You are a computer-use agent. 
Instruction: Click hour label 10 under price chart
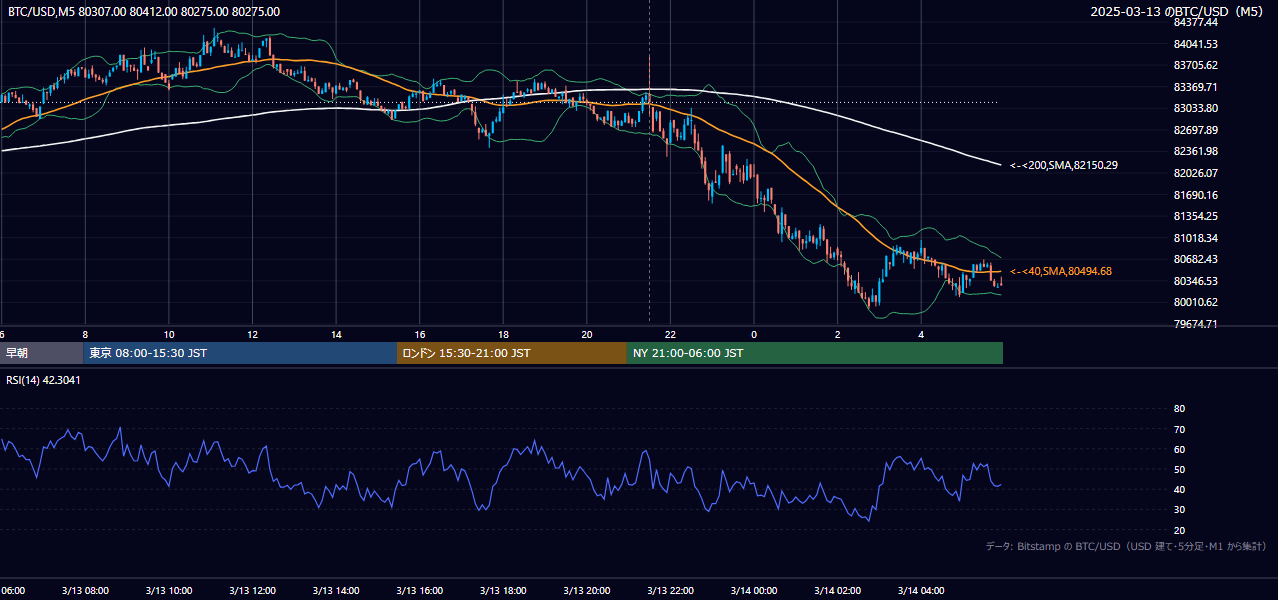tap(169, 334)
